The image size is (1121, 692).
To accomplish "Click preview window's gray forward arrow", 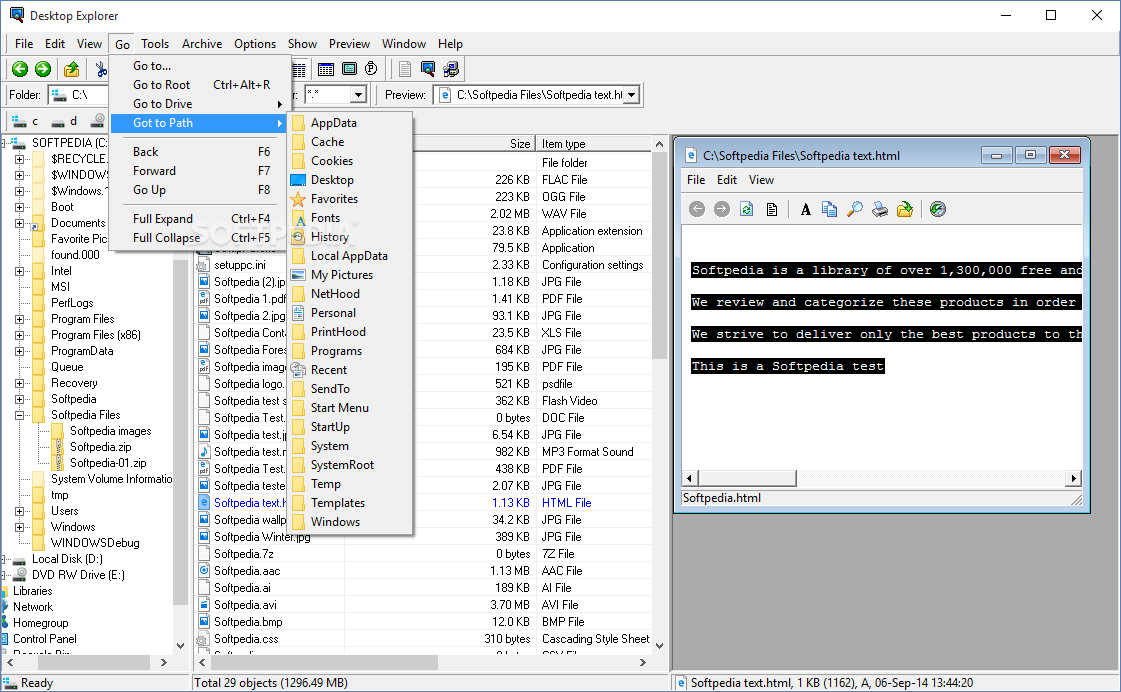I will [x=722, y=209].
